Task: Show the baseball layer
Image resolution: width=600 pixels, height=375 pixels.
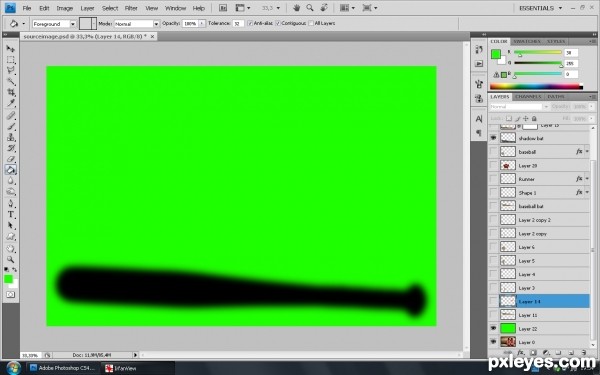Action: coord(493,152)
